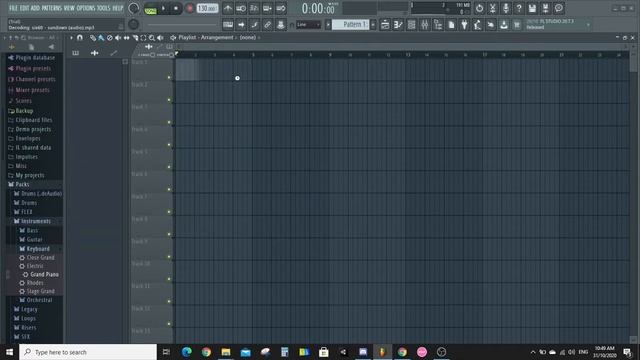The image size is (640, 360).
Task: Open the EDIT menu
Action: tap(25, 8)
